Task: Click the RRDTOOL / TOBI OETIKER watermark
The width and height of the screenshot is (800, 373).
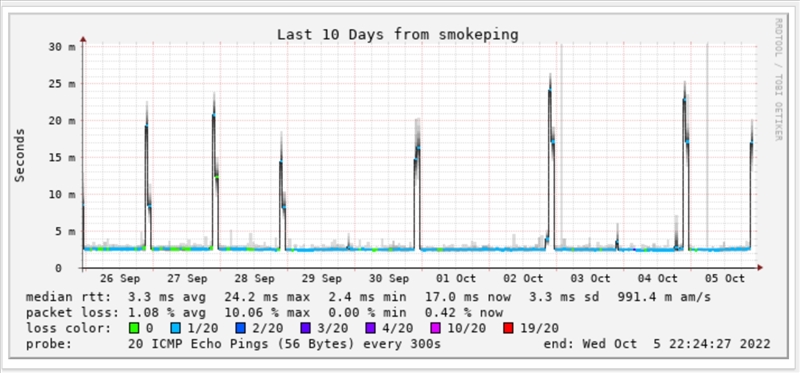Action: pos(778,79)
